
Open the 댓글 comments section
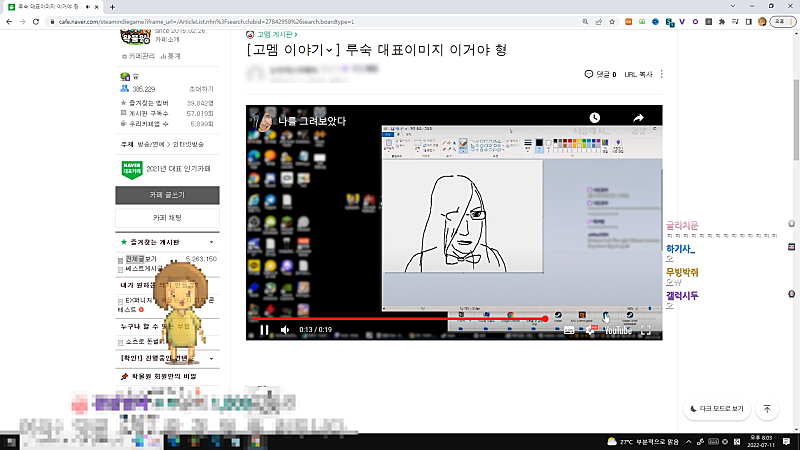point(600,74)
